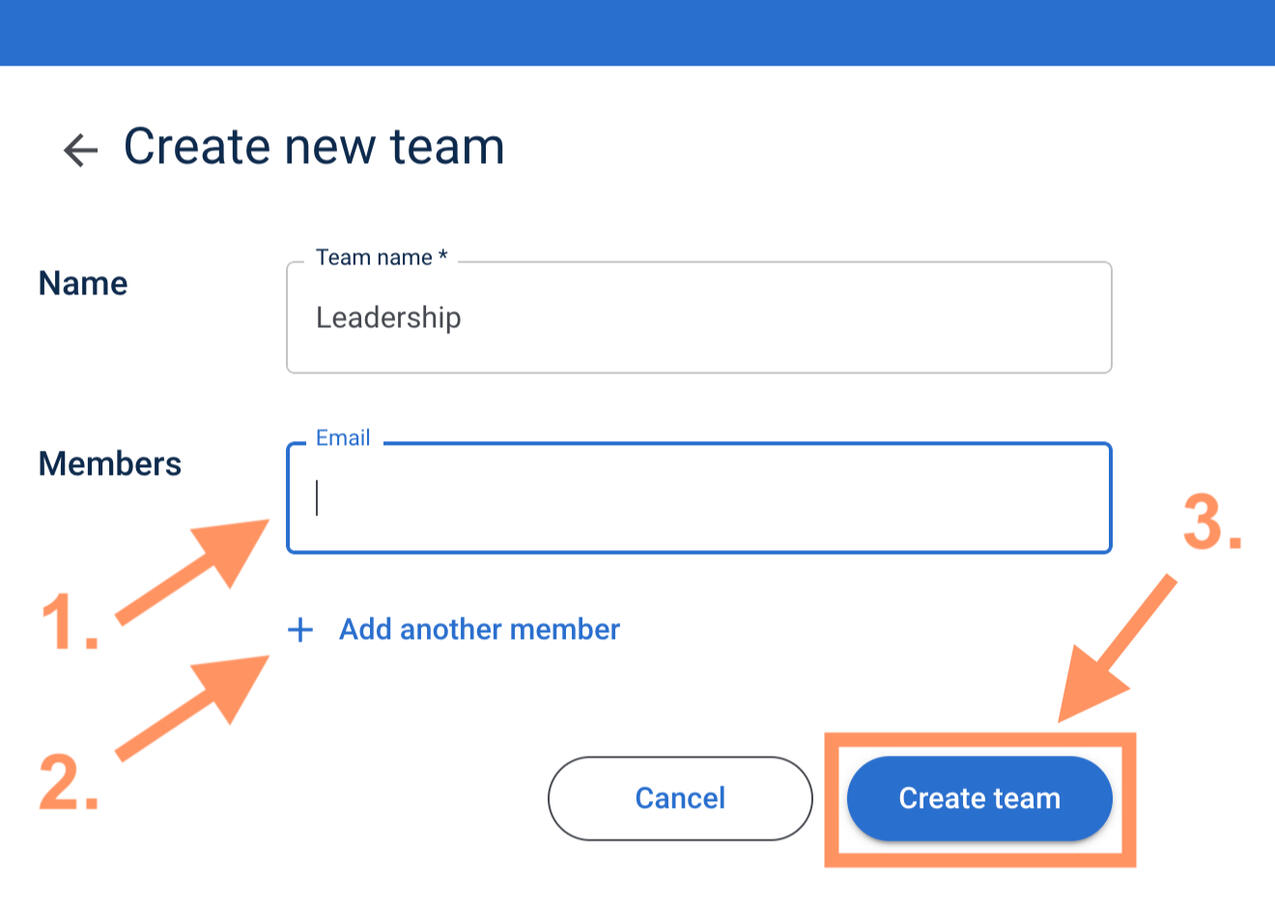Click the Members section label
This screenshot has width=1275, height=916.
click(x=110, y=464)
